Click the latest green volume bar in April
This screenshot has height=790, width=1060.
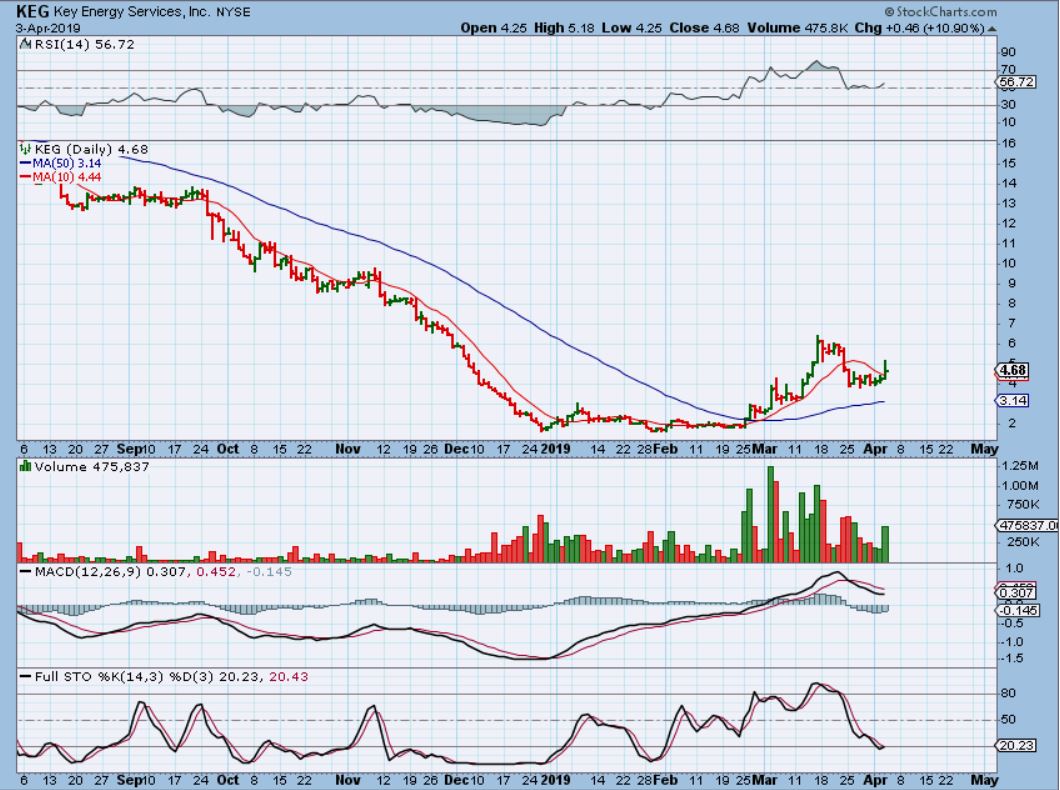click(x=886, y=544)
